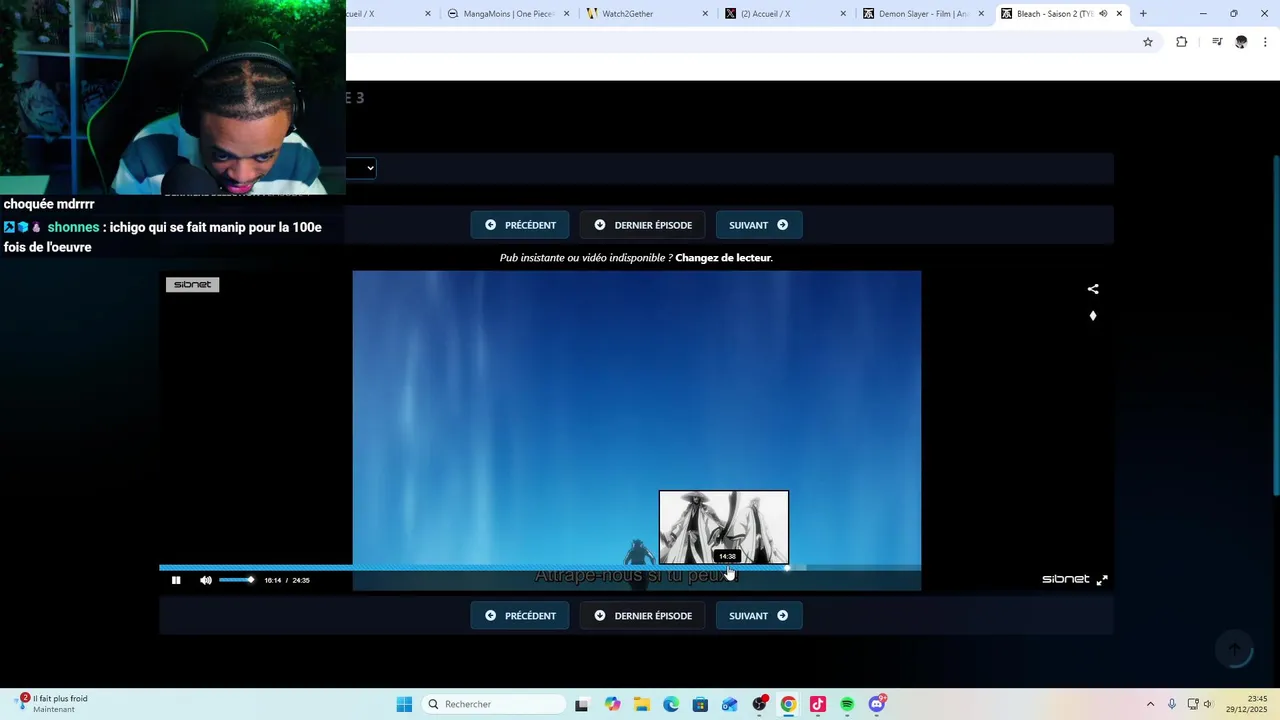Close the MangaMoins tab

(567, 14)
